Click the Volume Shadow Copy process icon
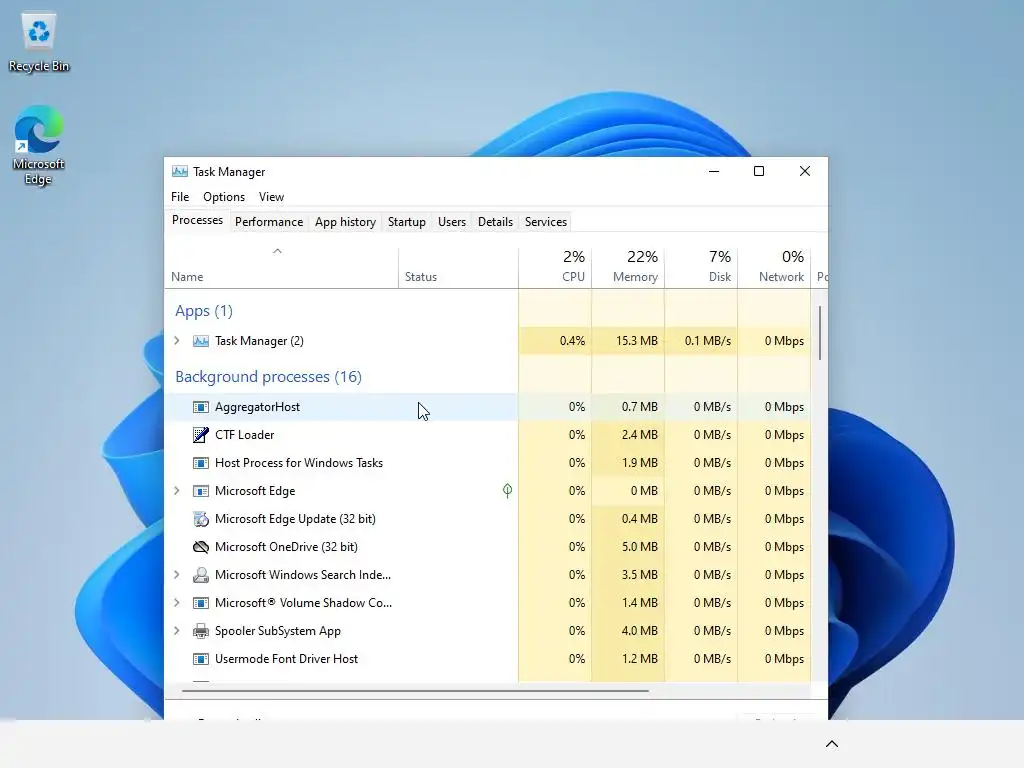This screenshot has width=1024, height=768. click(x=201, y=603)
